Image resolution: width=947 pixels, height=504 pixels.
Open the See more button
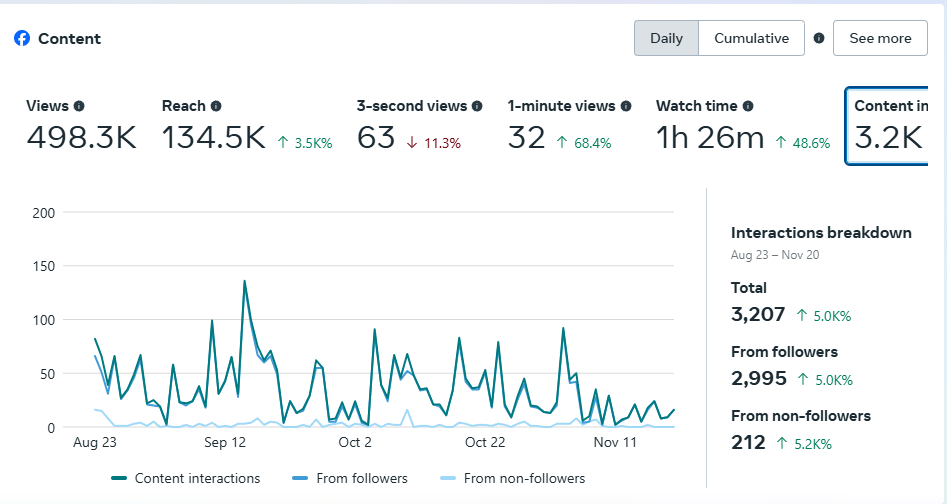tap(880, 38)
